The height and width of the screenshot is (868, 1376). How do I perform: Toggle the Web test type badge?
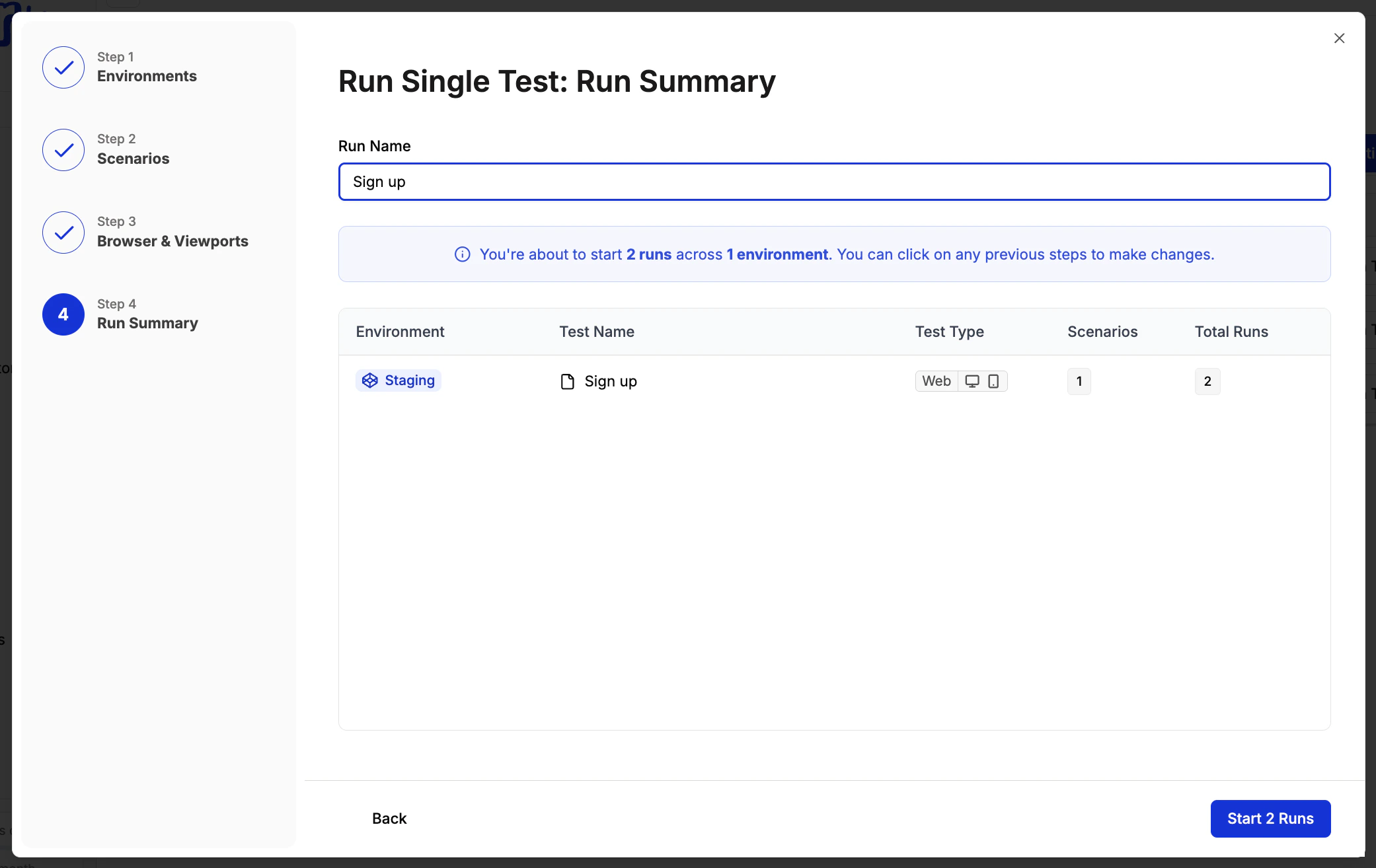point(936,381)
